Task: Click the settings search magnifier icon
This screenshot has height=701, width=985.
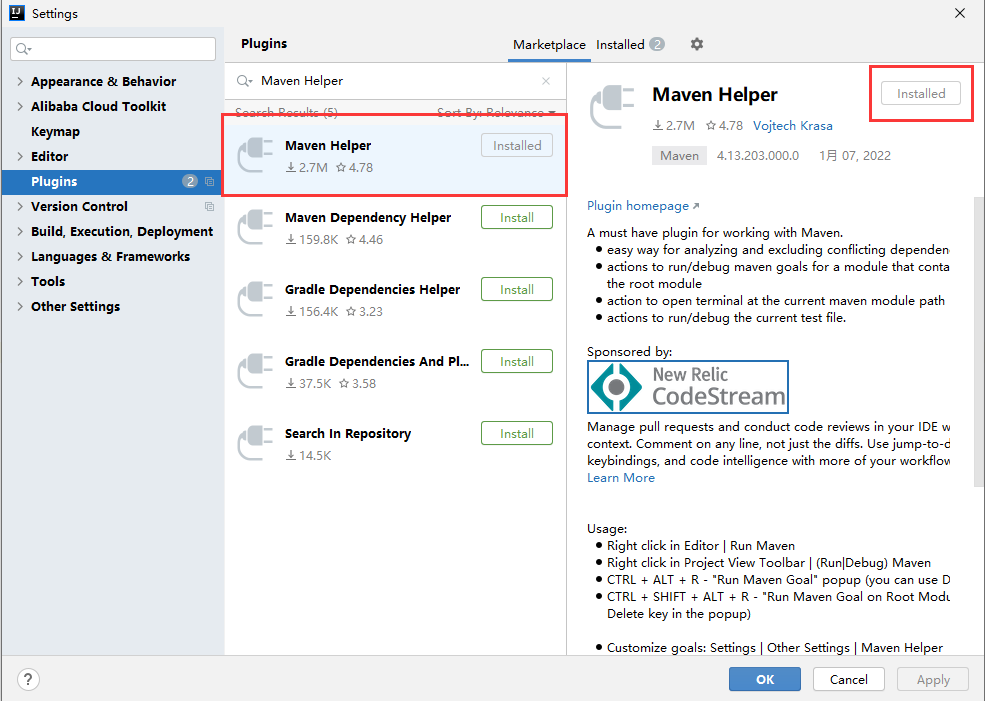Action: coord(23,49)
